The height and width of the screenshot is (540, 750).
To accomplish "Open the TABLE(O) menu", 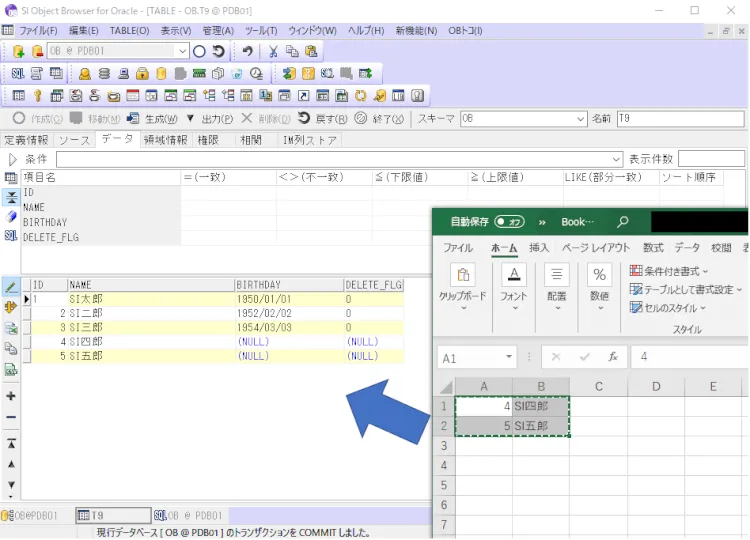I will pyautogui.click(x=129, y=31).
